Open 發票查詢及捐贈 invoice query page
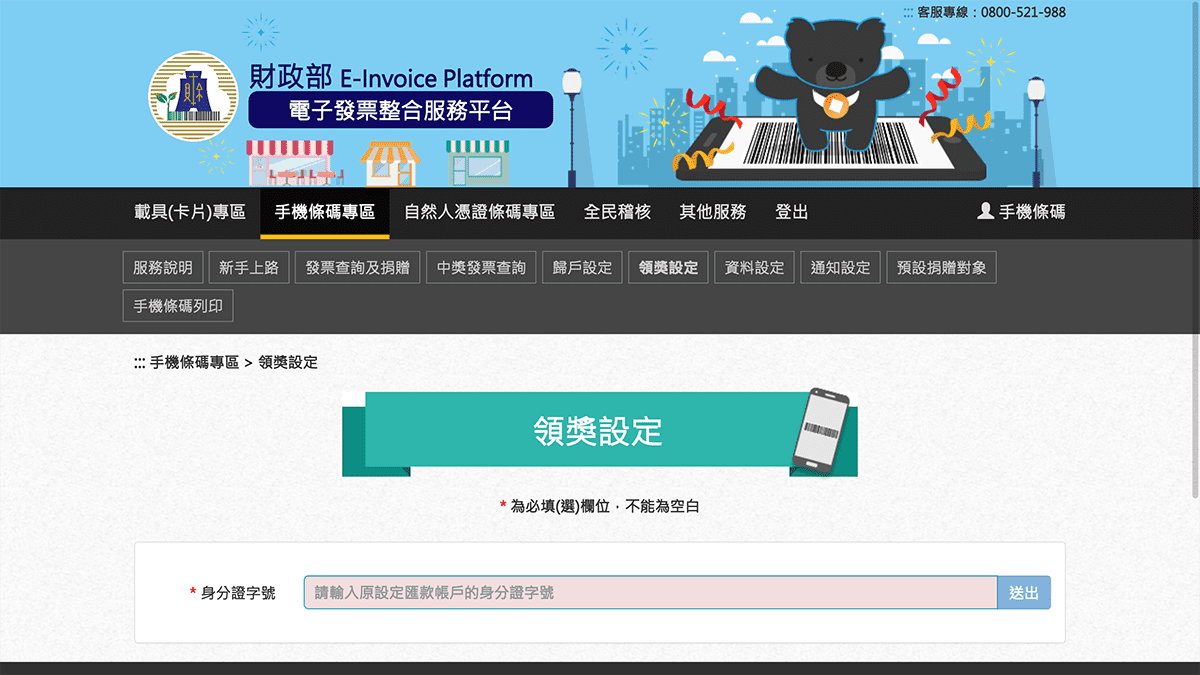 357,266
